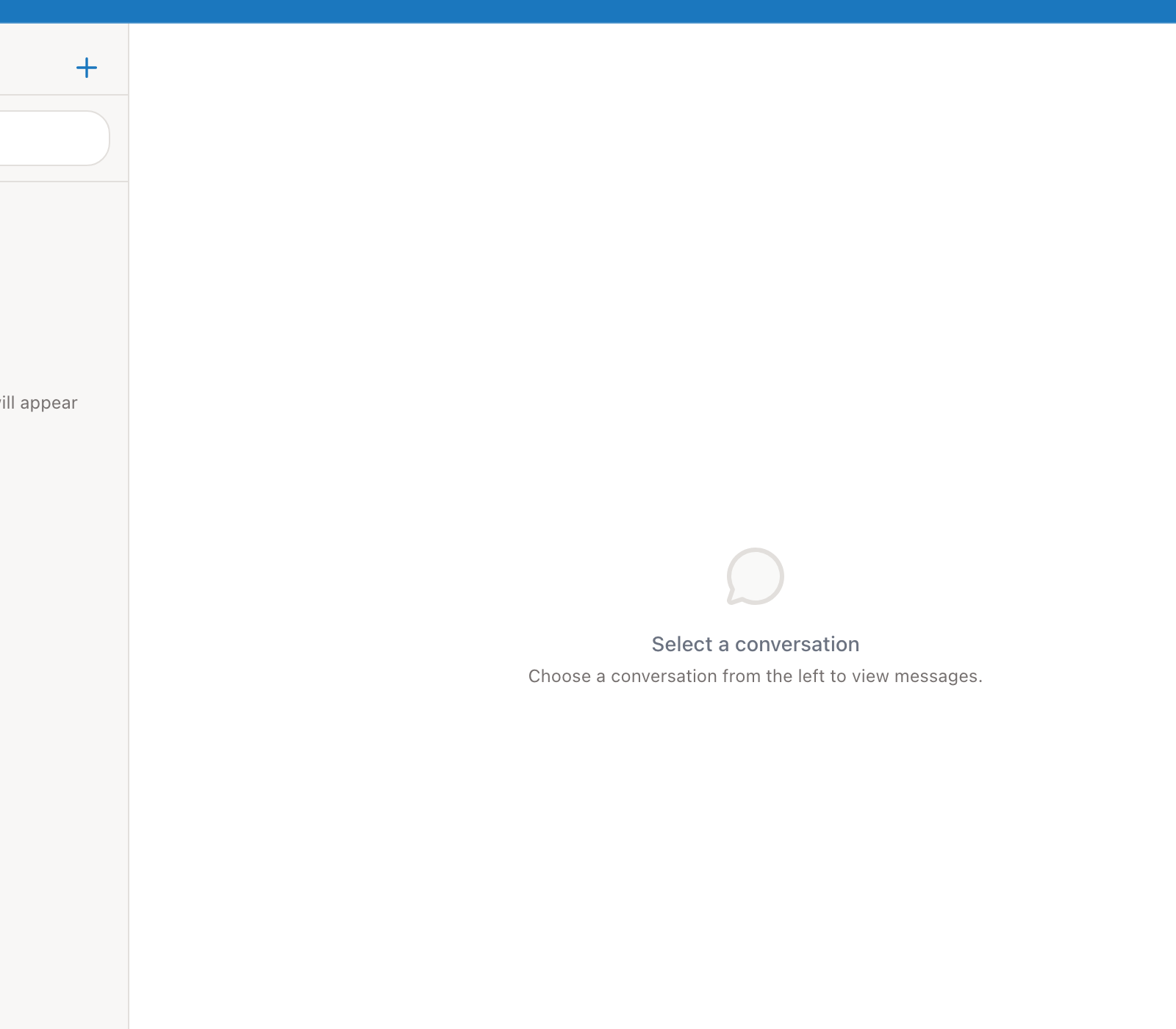Screen dimensions: 1176x1029
Task: Focus the rounded search box in the sidebar
Action: point(51,137)
